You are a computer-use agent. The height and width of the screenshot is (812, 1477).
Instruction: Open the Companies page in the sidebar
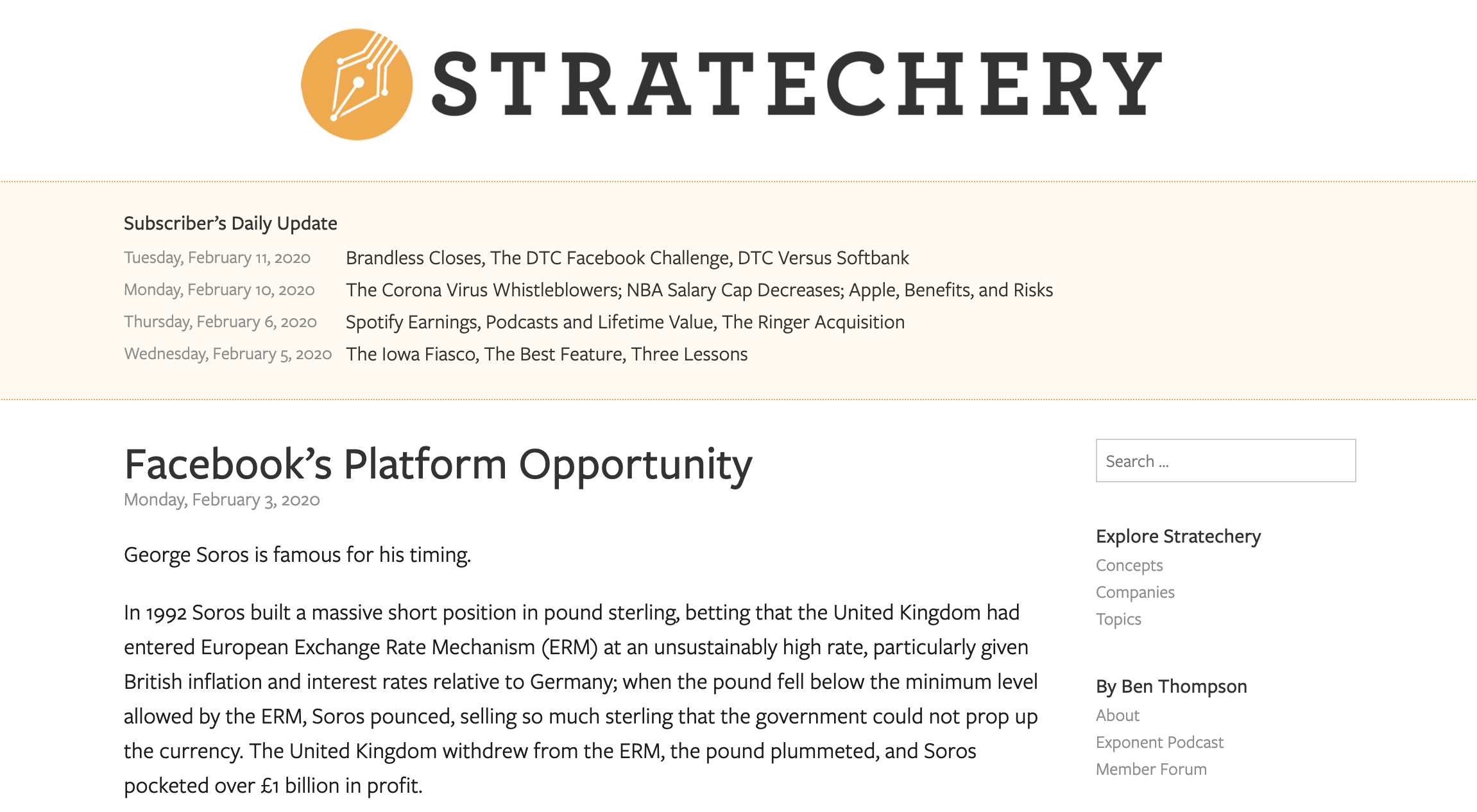[1135, 592]
